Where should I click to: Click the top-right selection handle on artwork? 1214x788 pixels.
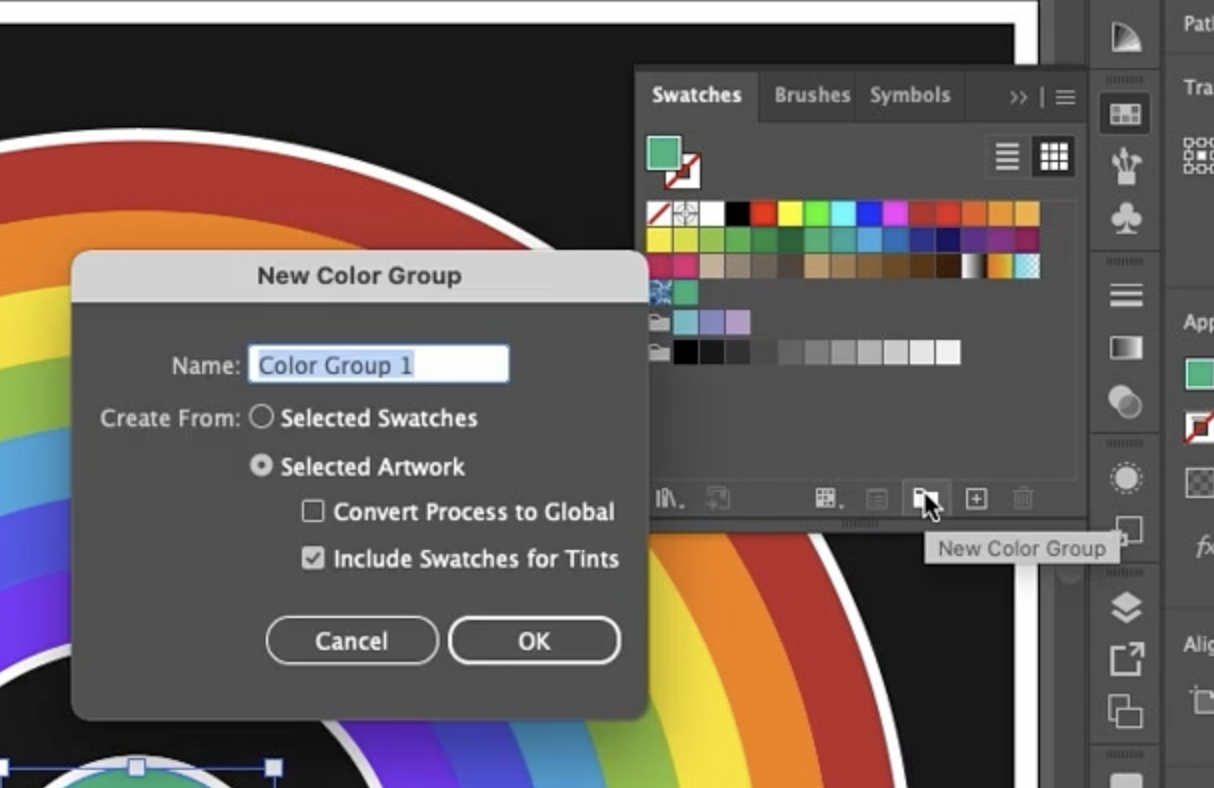(x=273, y=768)
